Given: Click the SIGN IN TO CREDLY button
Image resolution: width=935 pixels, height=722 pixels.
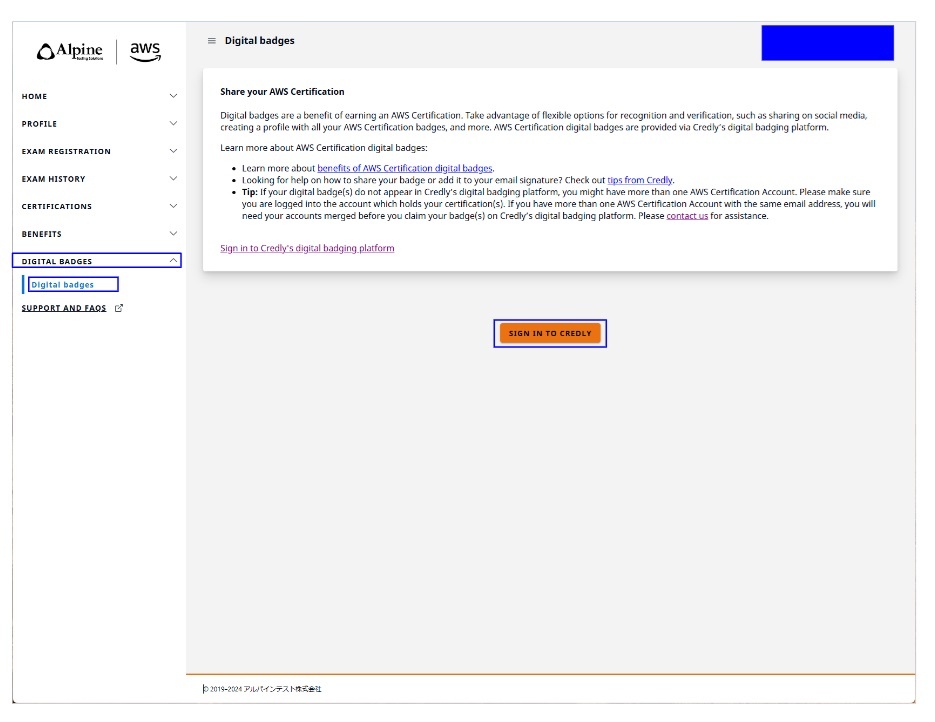Looking at the screenshot, I should 550,333.
